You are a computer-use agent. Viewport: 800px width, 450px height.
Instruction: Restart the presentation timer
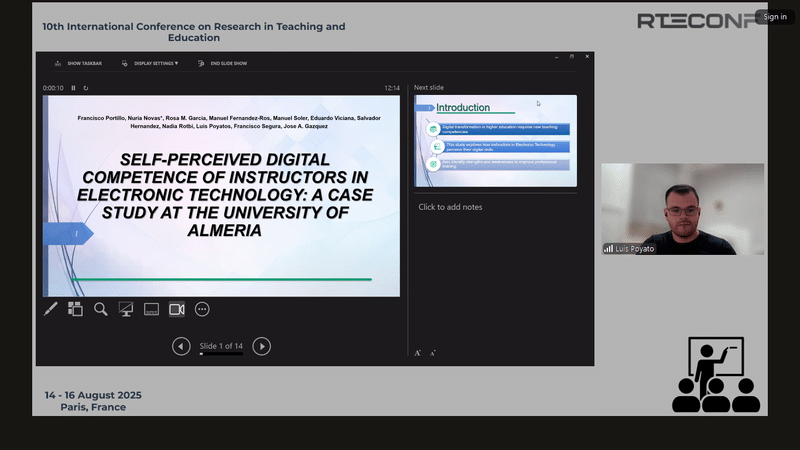(86, 88)
